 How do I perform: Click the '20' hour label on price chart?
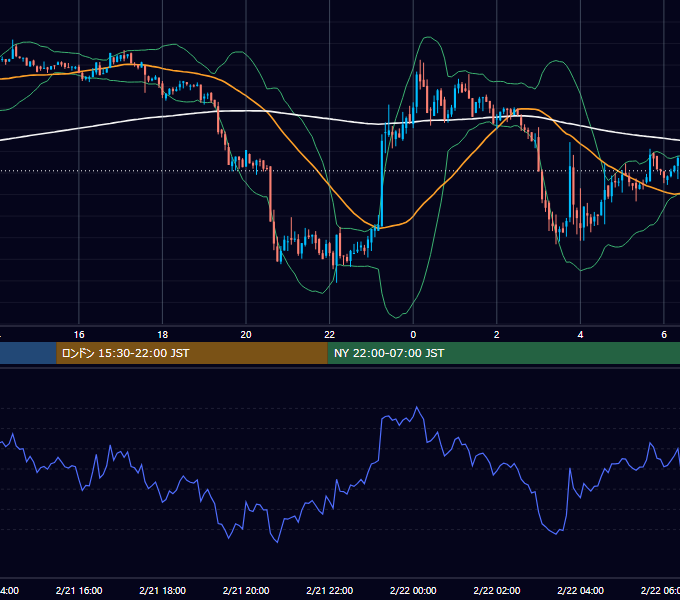[x=246, y=335]
